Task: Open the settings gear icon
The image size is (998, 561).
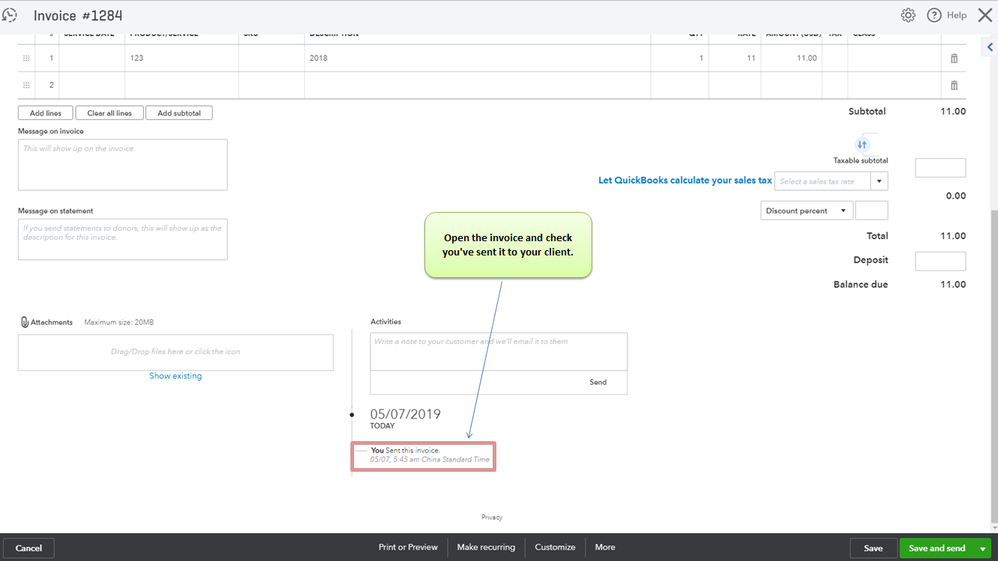Action: tap(908, 15)
